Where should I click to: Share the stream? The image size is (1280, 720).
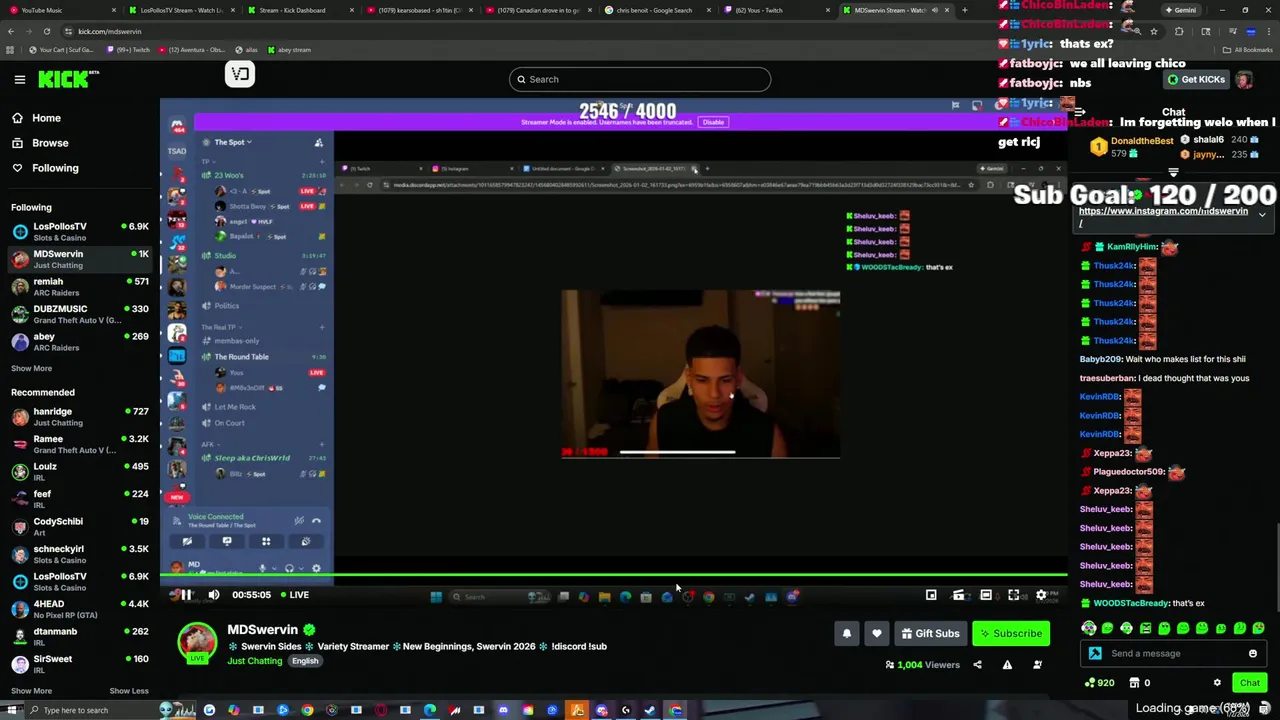(977, 665)
